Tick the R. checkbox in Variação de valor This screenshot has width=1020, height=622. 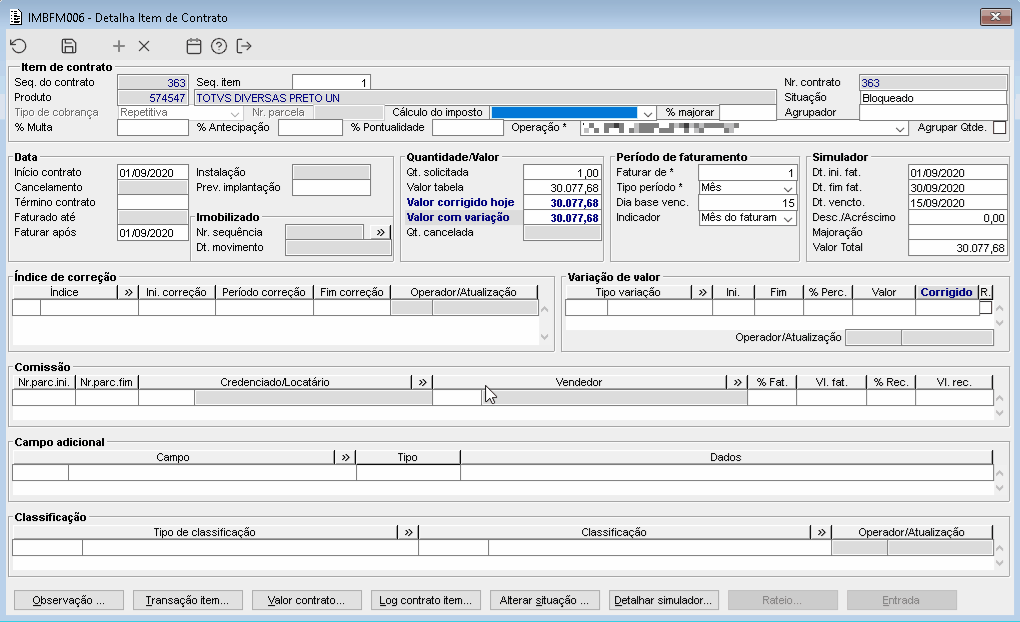pyautogui.click(x=985, y=308)
